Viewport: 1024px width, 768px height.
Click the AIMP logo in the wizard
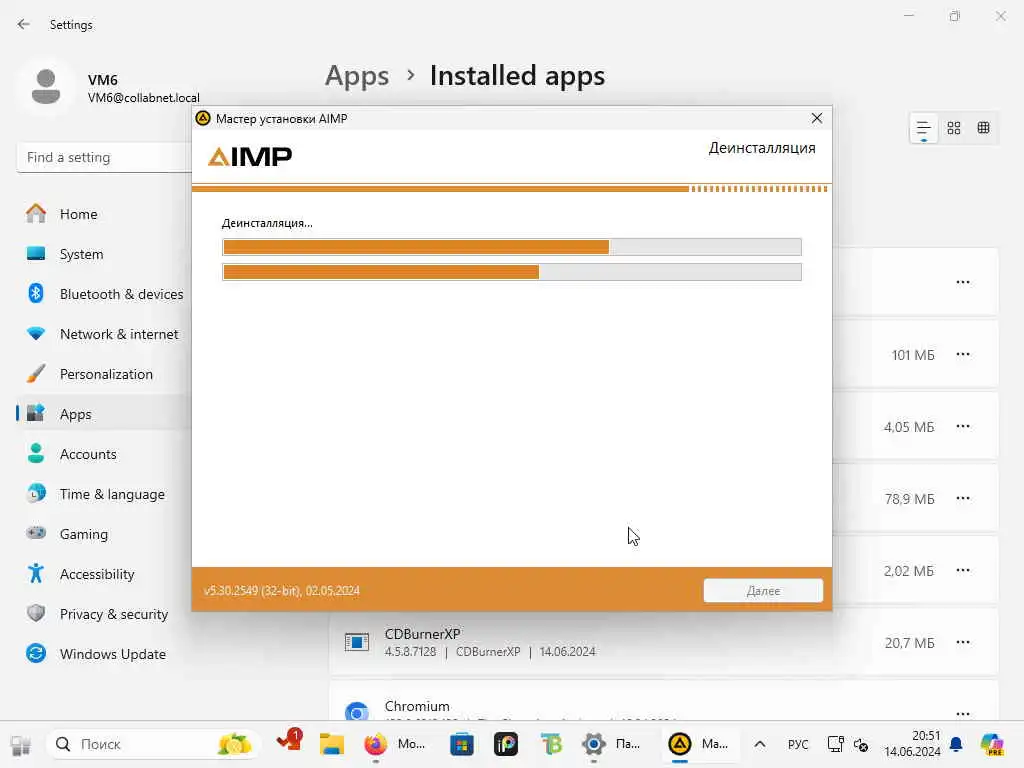pos(250,157)
